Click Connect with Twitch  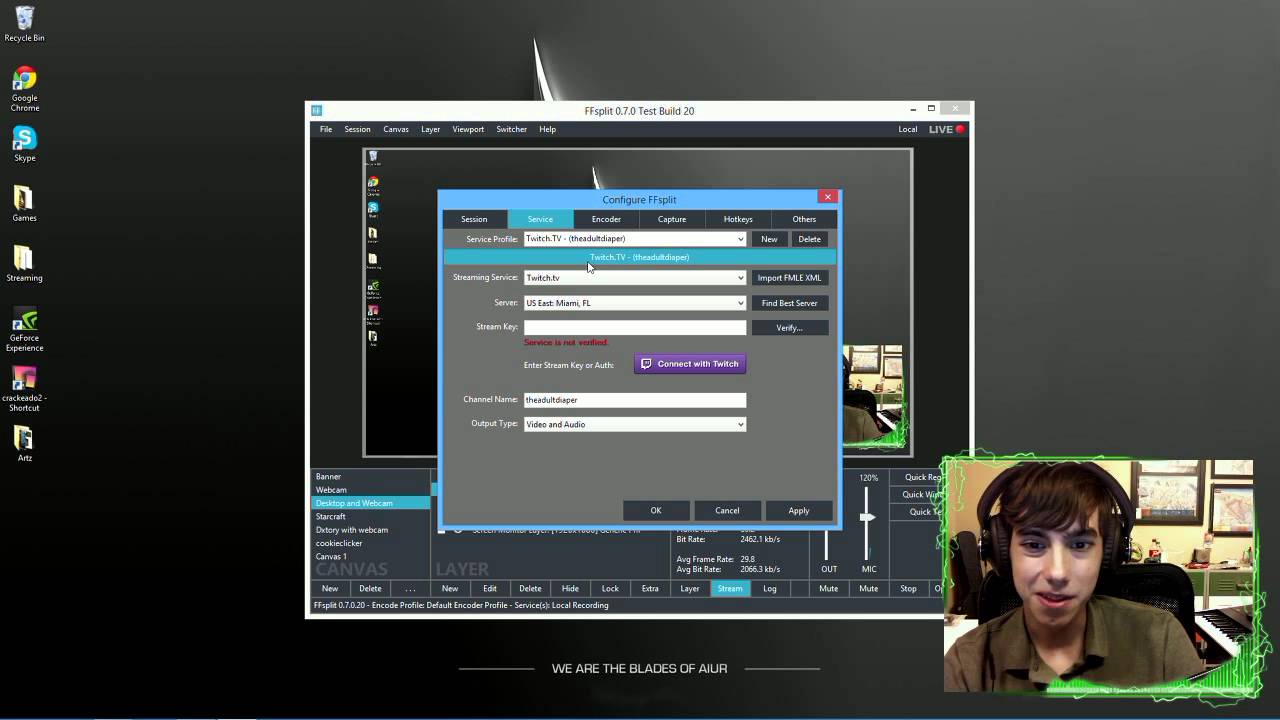690,364
